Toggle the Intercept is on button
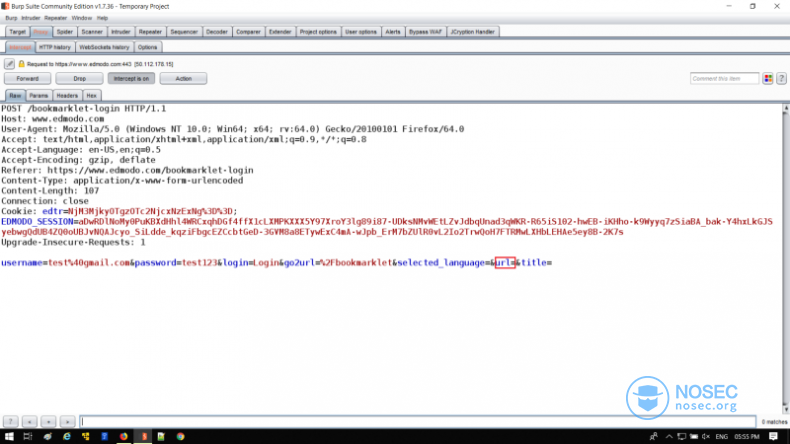Screen dimensions: 790x444 131,79
